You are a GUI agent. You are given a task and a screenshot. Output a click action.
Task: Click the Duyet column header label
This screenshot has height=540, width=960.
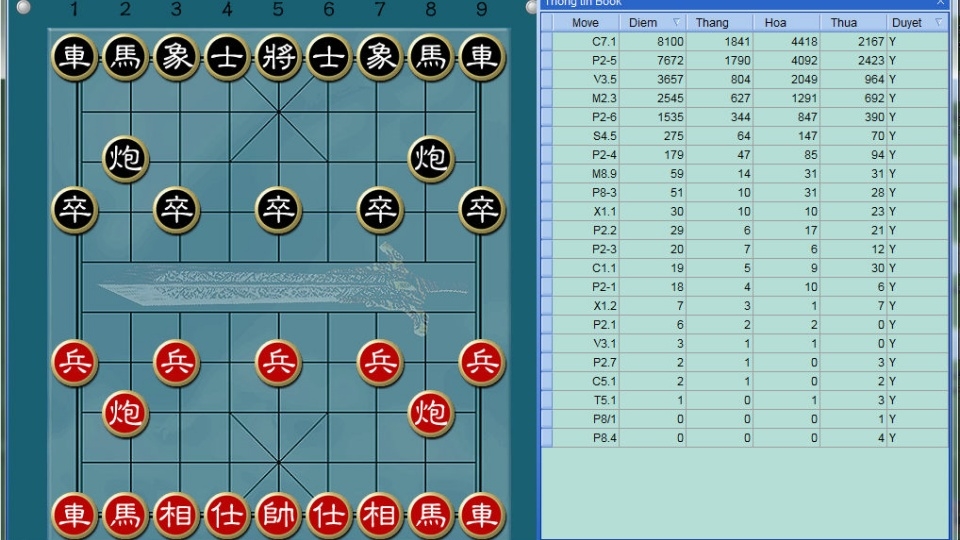coord(907,23)
